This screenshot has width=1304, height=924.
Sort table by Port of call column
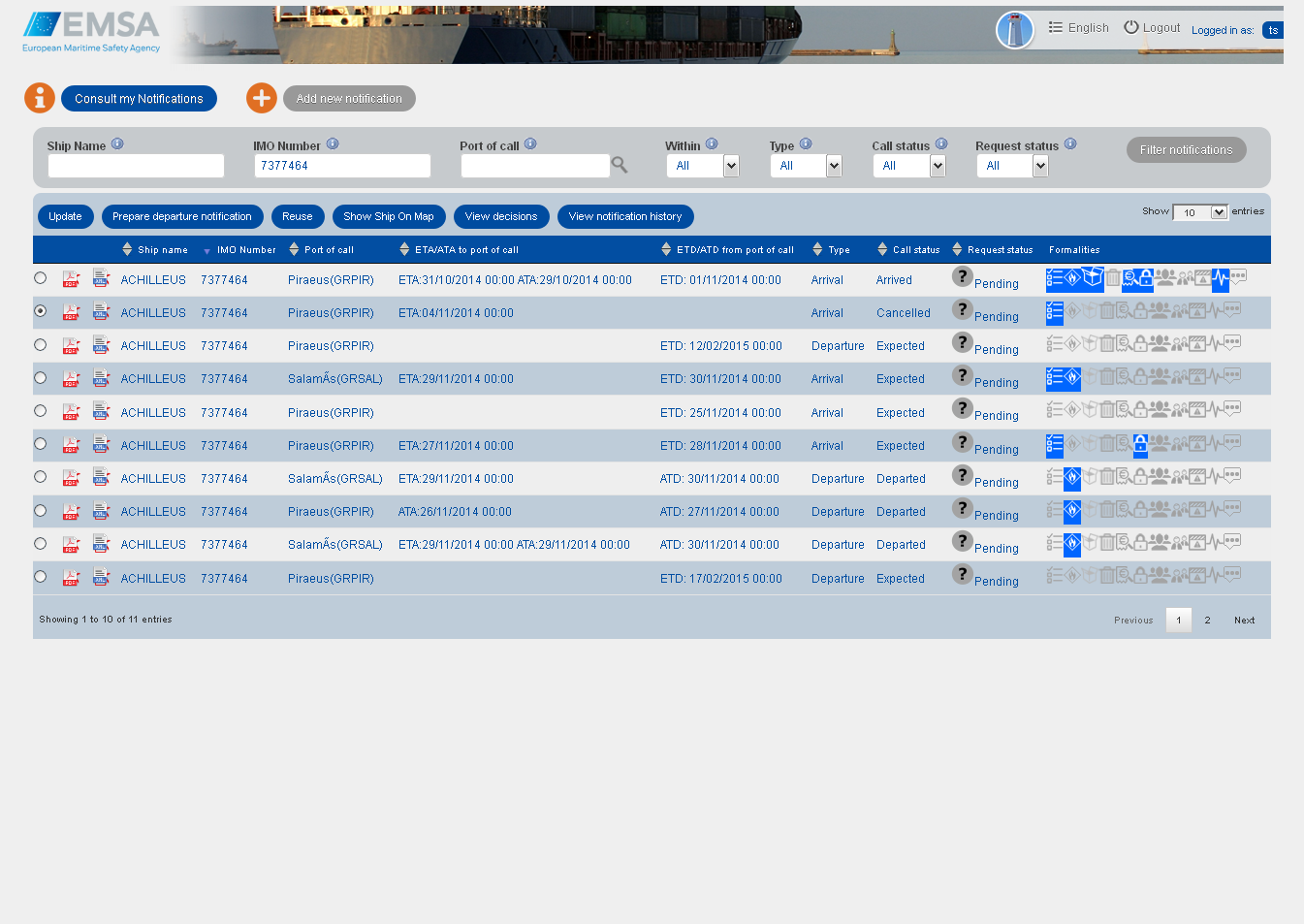322,250
